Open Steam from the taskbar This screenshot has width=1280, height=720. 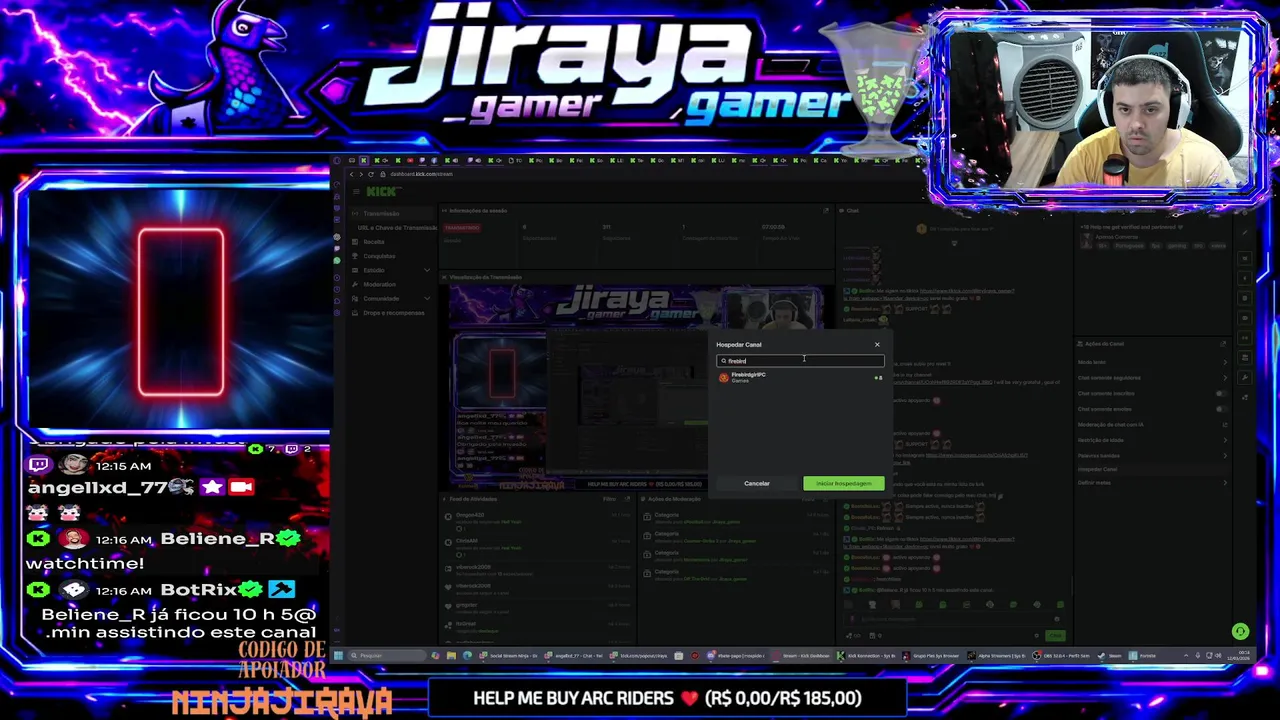(x=1110, y=656)
